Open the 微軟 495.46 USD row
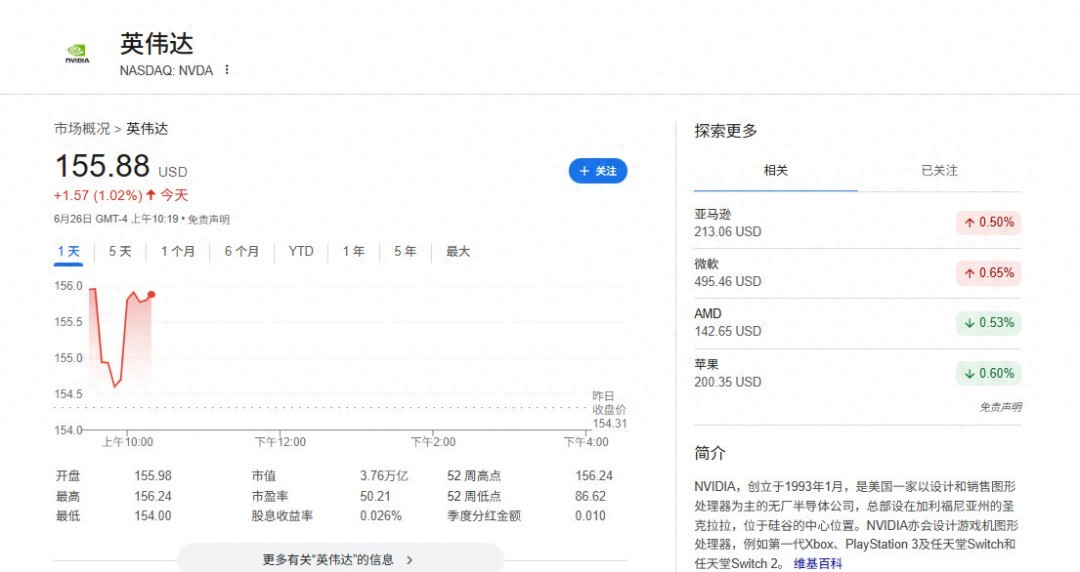Screen dimensions: 1080x572 point(858,273)
